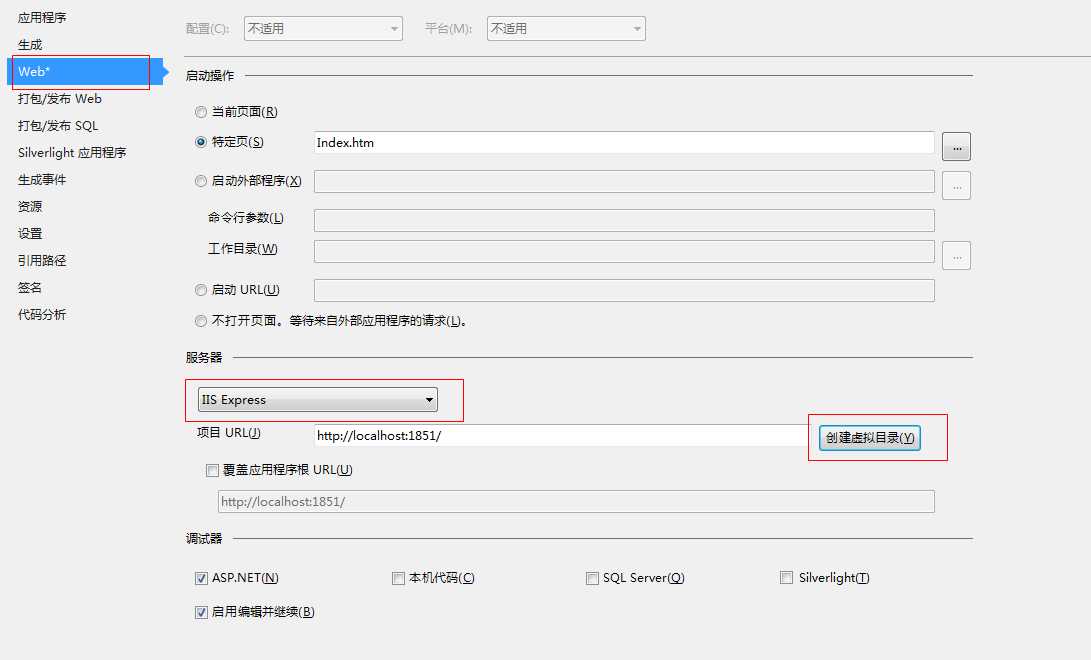Click the 命令行参数 input field
This screenshot has height=660, width=1091.
(x=624, y=220)
